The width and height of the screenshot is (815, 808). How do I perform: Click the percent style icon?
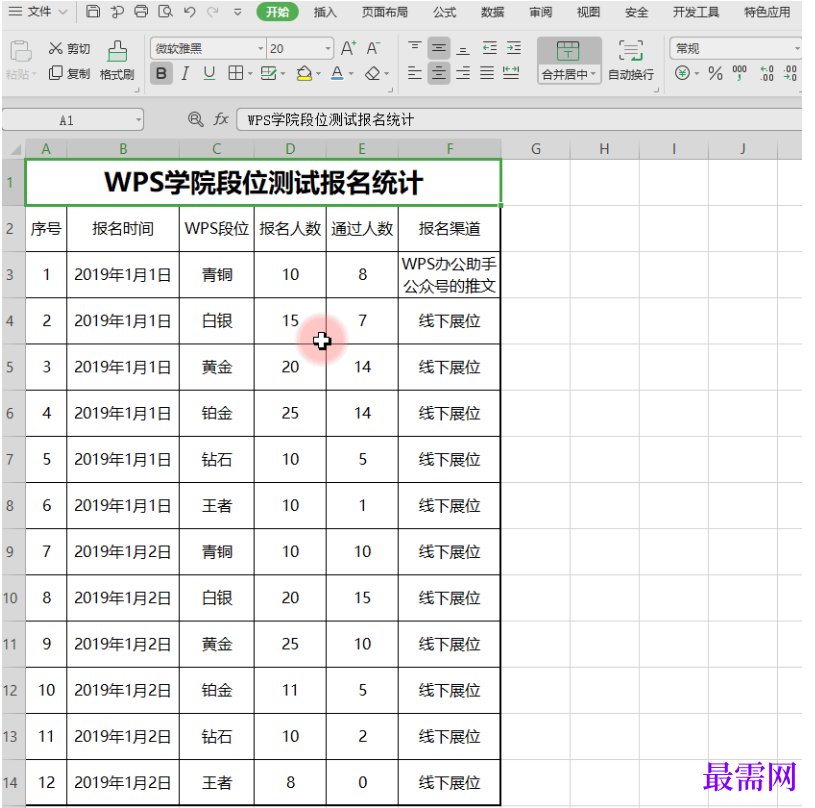715,73
